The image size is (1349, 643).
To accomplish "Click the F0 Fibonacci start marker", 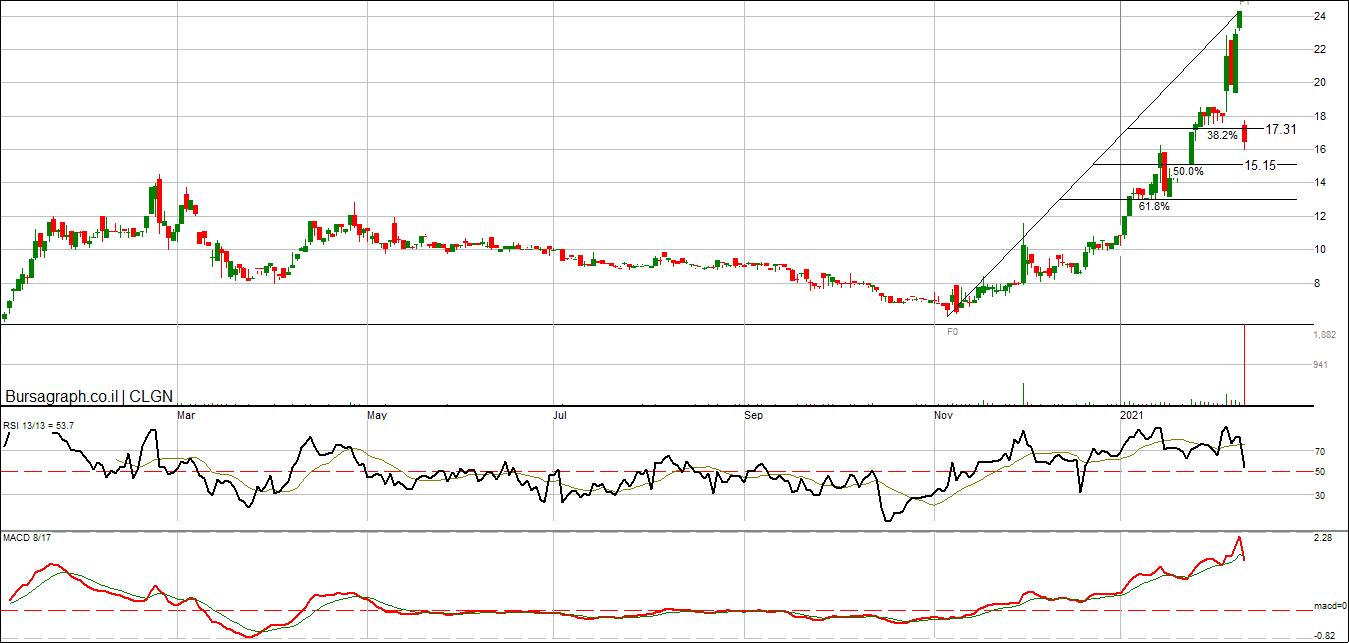I will (952, 331).
